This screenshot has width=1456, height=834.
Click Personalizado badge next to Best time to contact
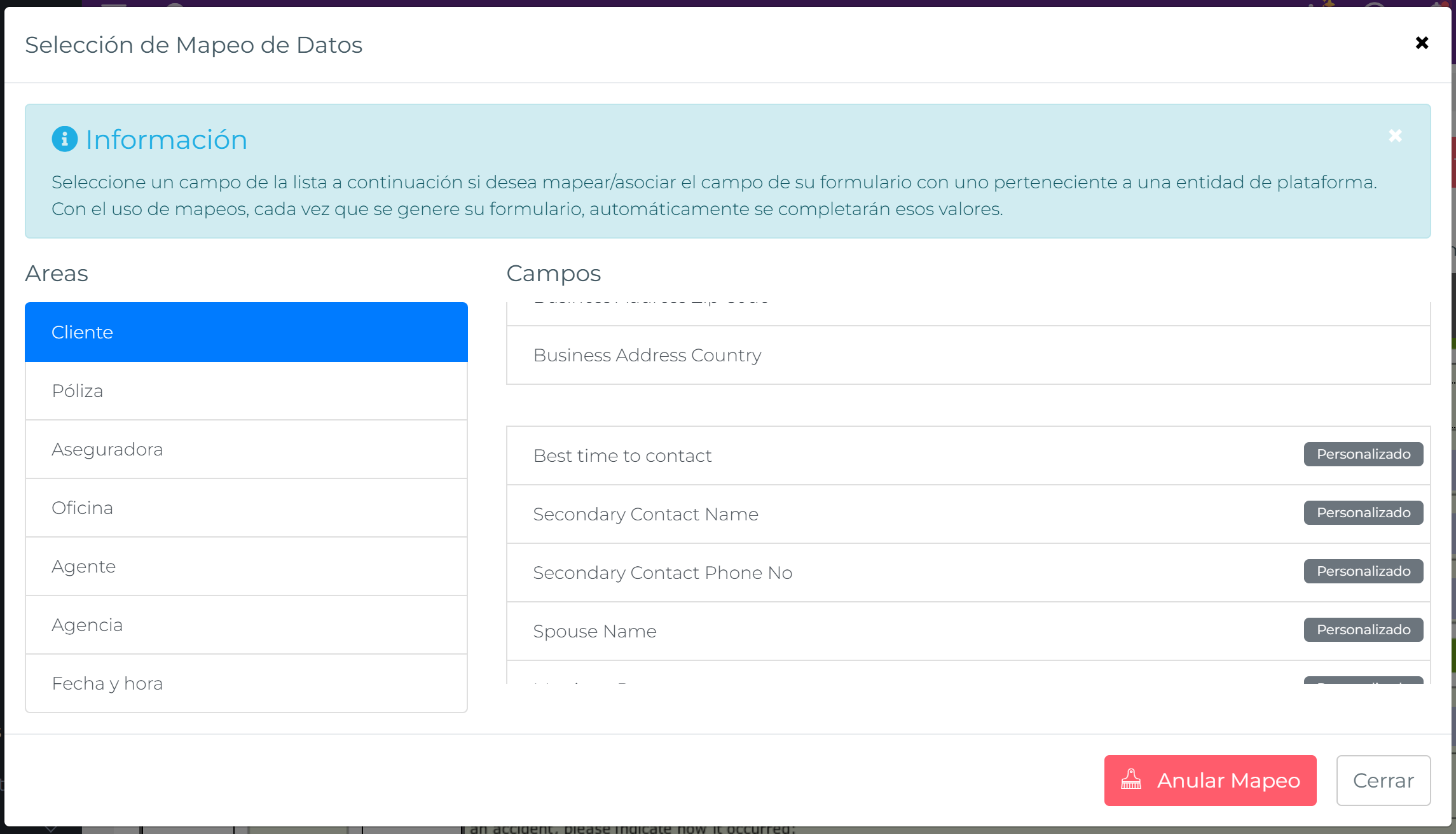pos(1363,454)
